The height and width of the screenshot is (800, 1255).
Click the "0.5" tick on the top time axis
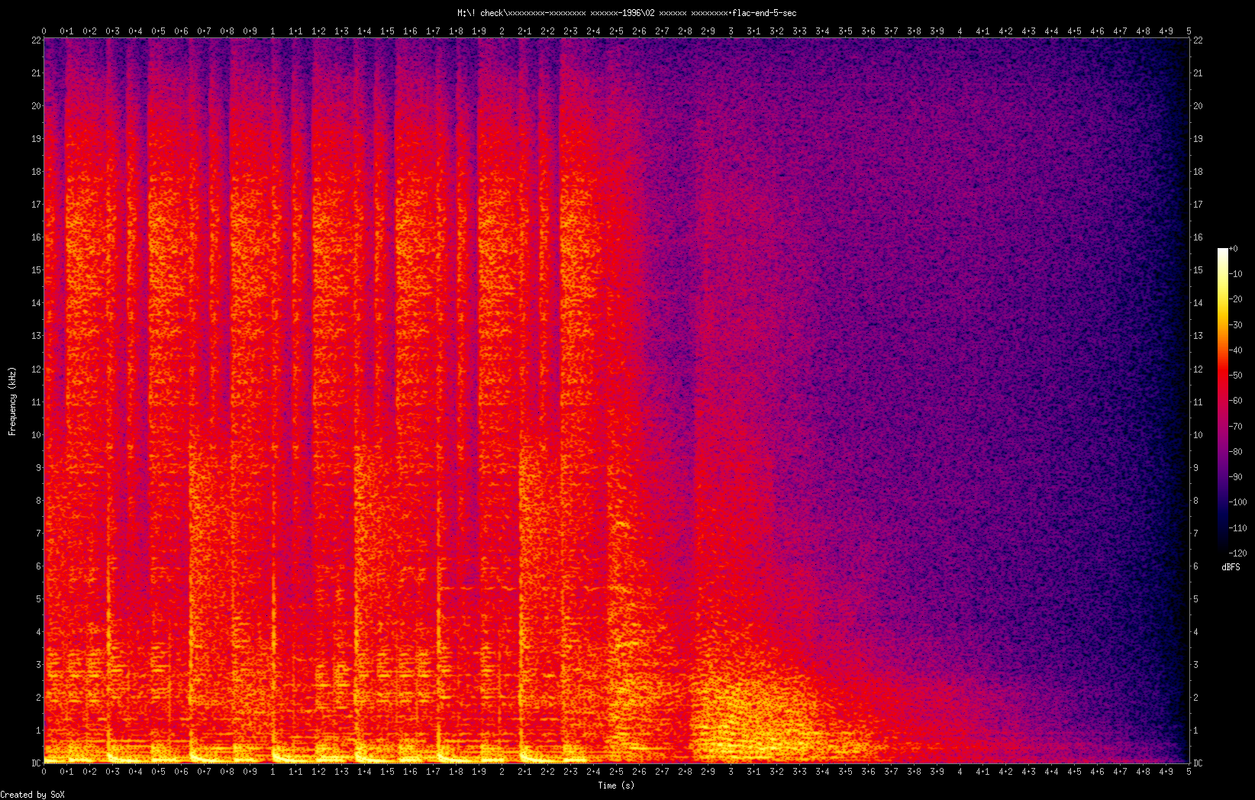[158, 30]
